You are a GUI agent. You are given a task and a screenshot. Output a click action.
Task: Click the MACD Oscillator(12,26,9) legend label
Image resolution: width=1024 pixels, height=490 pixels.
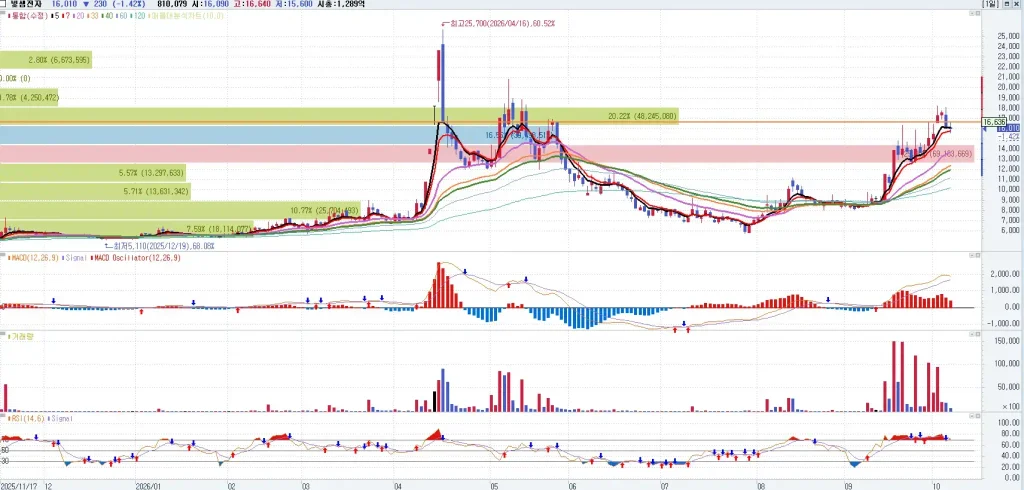(x=136, y=258)
